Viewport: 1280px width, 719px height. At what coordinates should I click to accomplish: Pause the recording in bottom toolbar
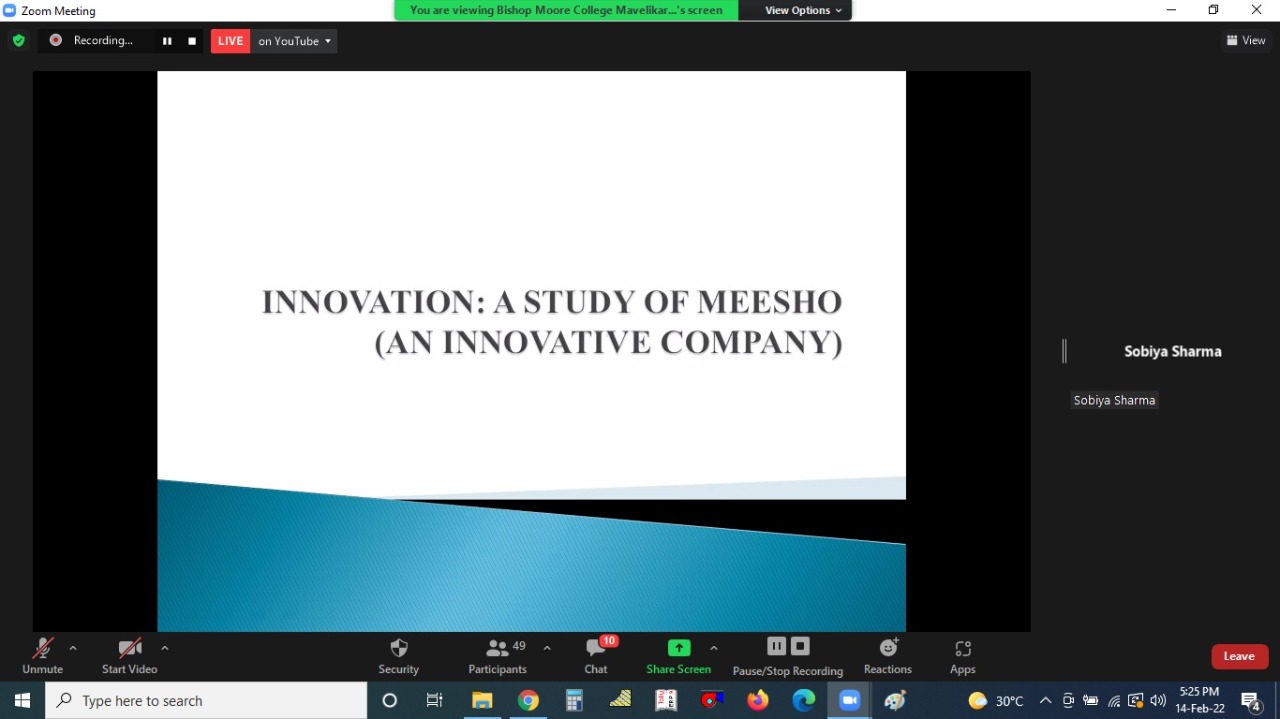point(777,646)
